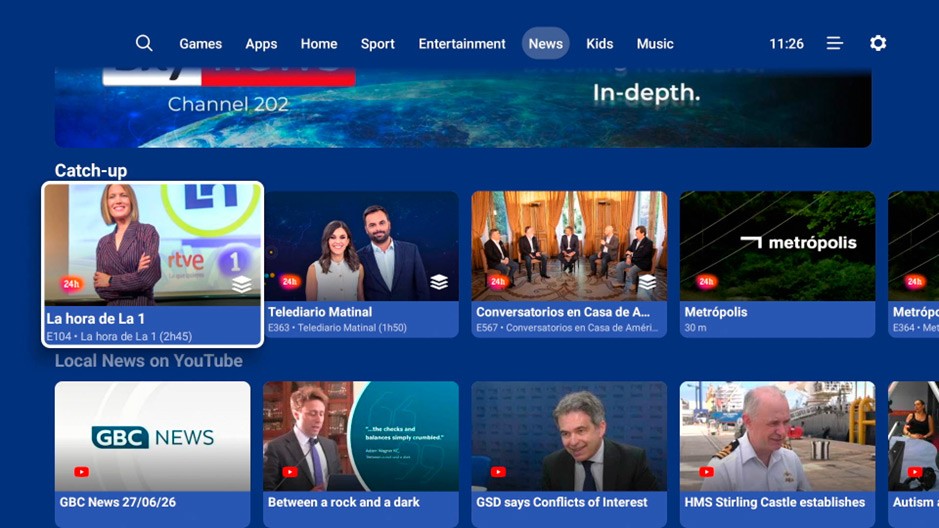The height and width of the screenshot is (528, 939).
Task: Open Conversatorios en Casa de A... thumbnail
Action: [x=569, y=246]
